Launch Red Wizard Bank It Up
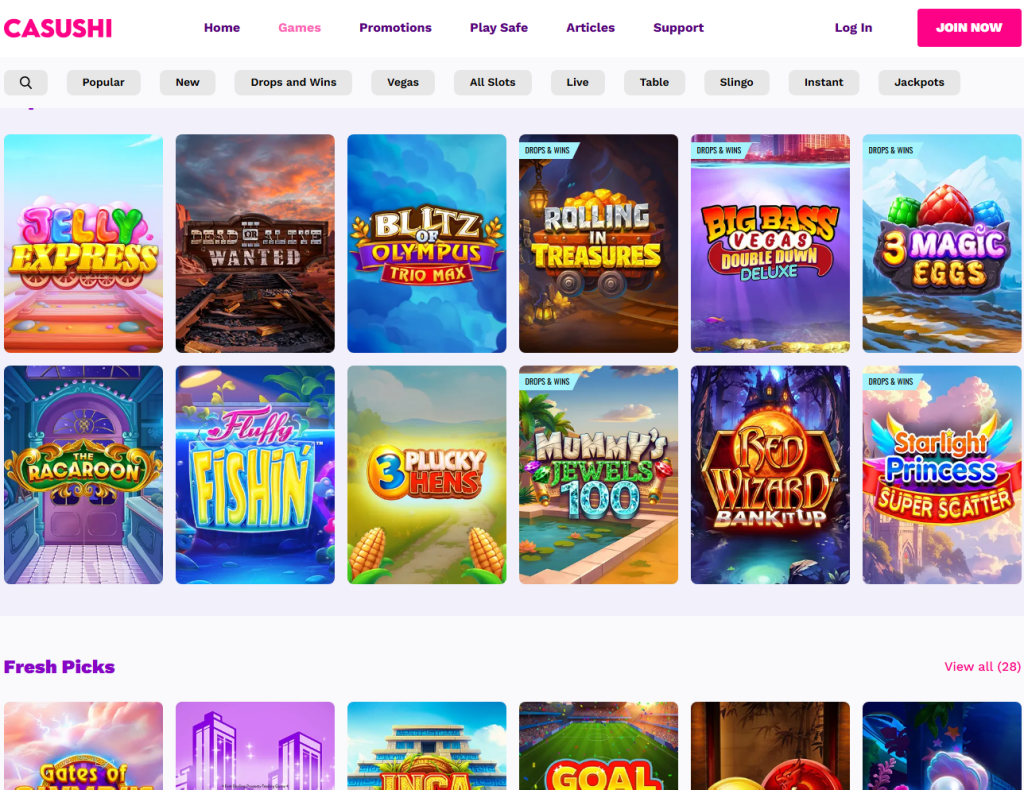1024x790 pixels. click(x=770, y=474)
